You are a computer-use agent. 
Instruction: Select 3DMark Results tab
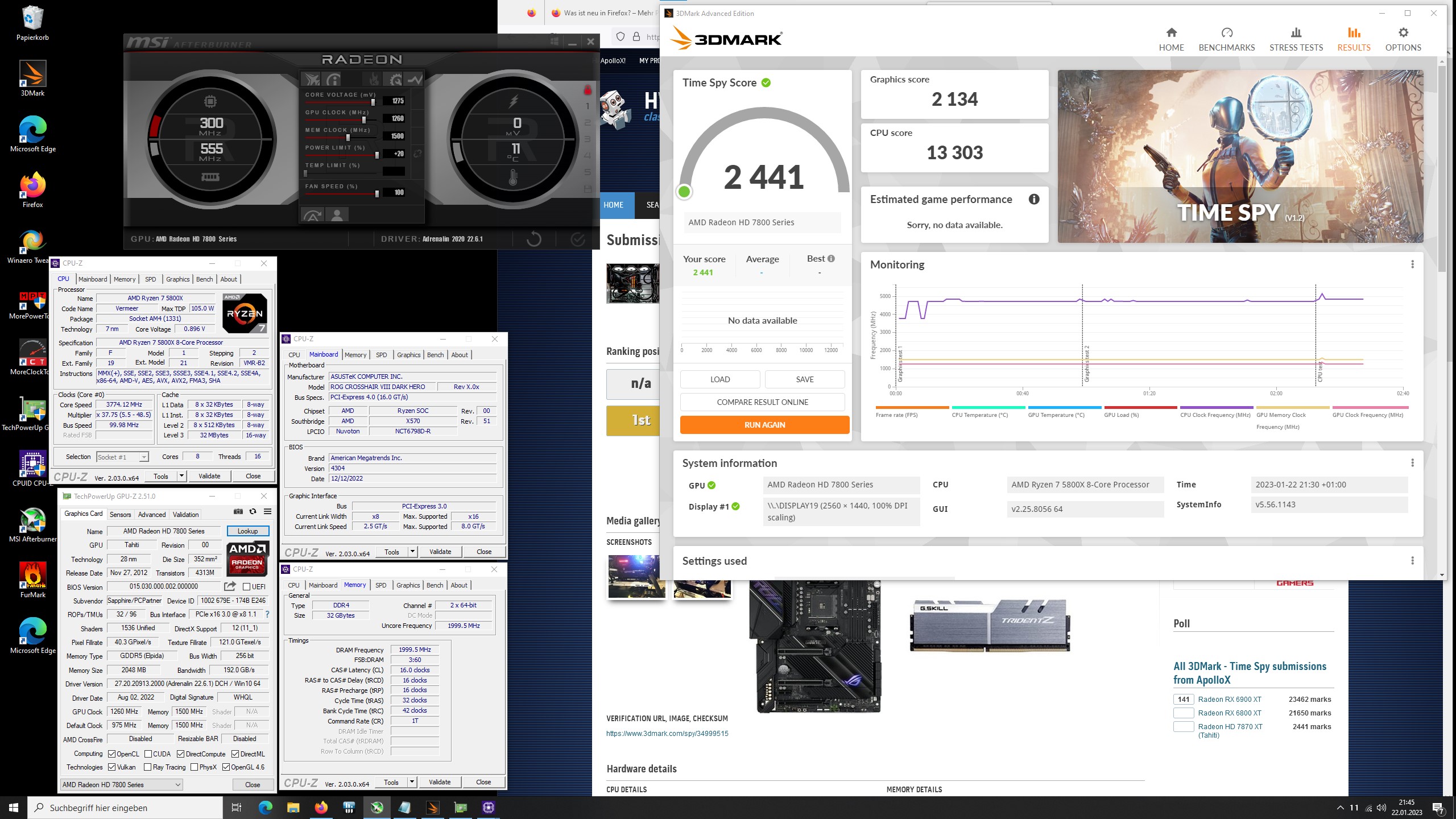pyautogui.click(x=1354, y=39)
